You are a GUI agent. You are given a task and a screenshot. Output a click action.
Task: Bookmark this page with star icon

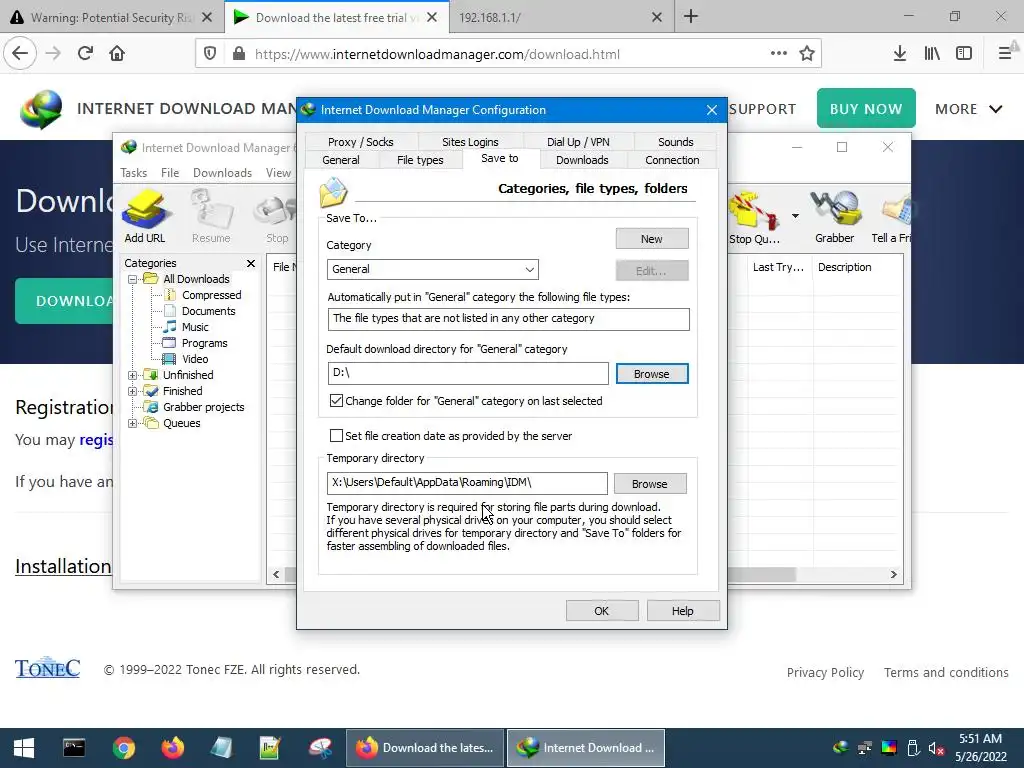point(807,54)
